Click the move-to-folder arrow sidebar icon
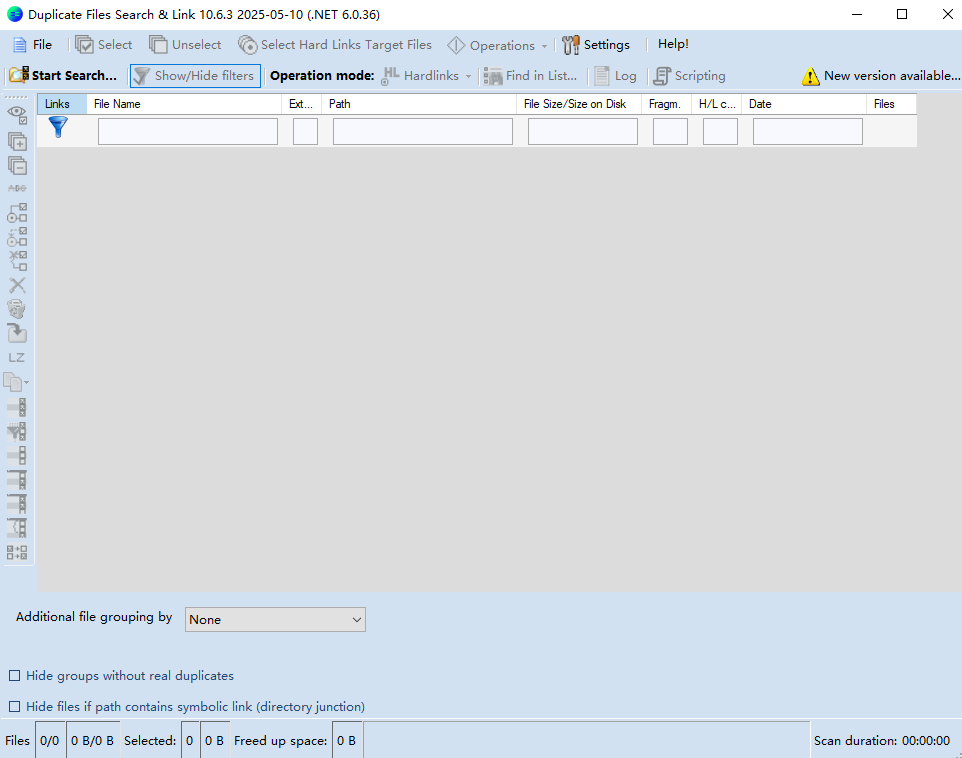The height and width of the screenshot is (758, 962). point(17,333)
